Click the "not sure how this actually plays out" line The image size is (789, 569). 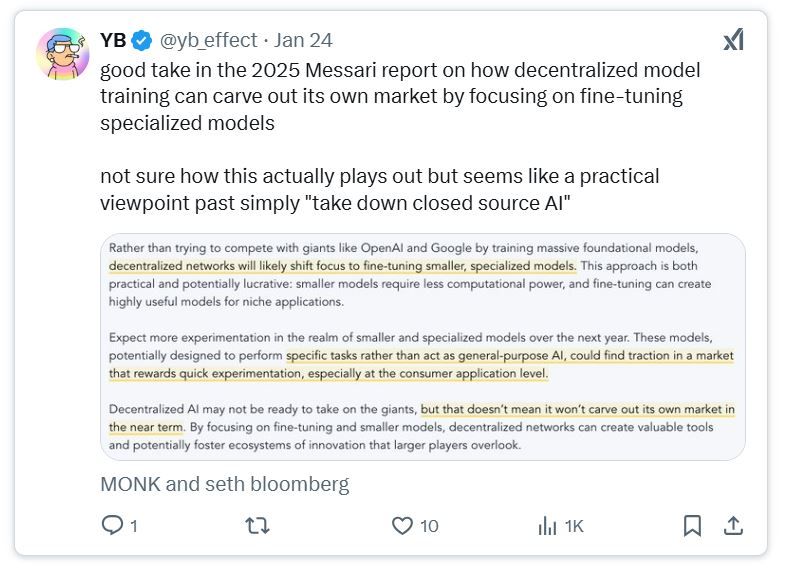(x=380, y=176)
